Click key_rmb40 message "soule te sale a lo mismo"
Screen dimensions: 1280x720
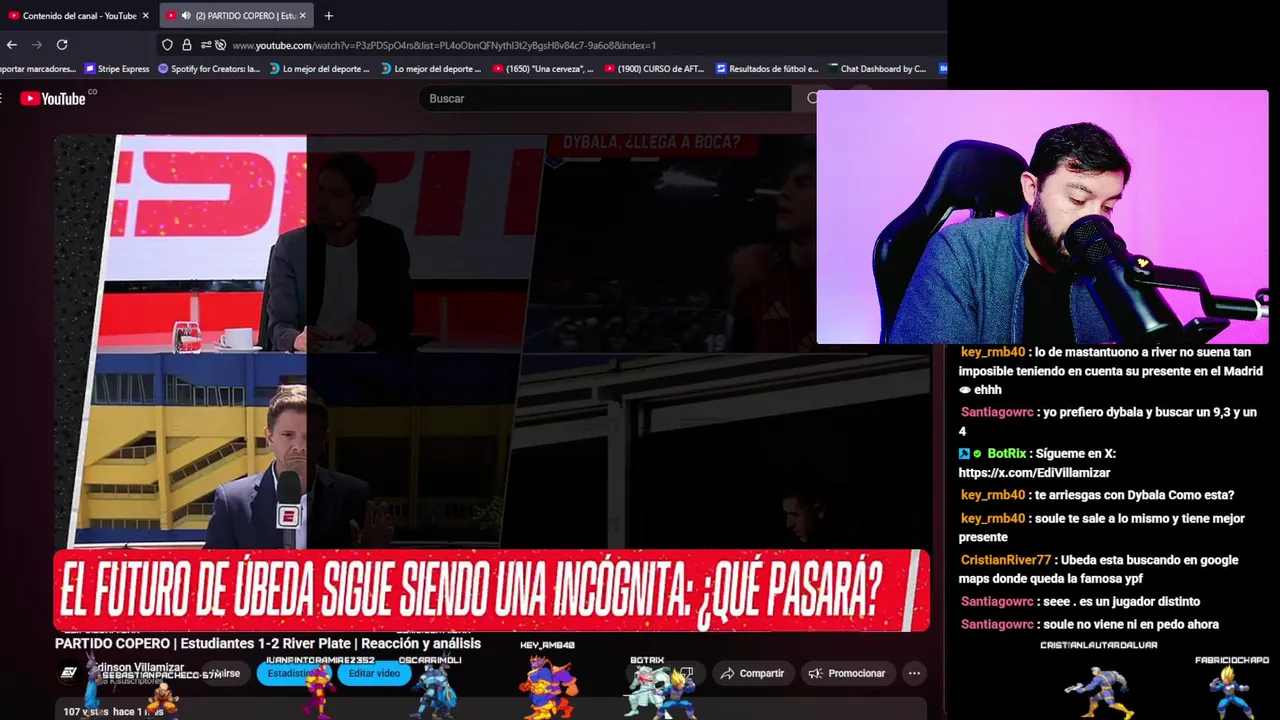click(x=1102, y=527)
